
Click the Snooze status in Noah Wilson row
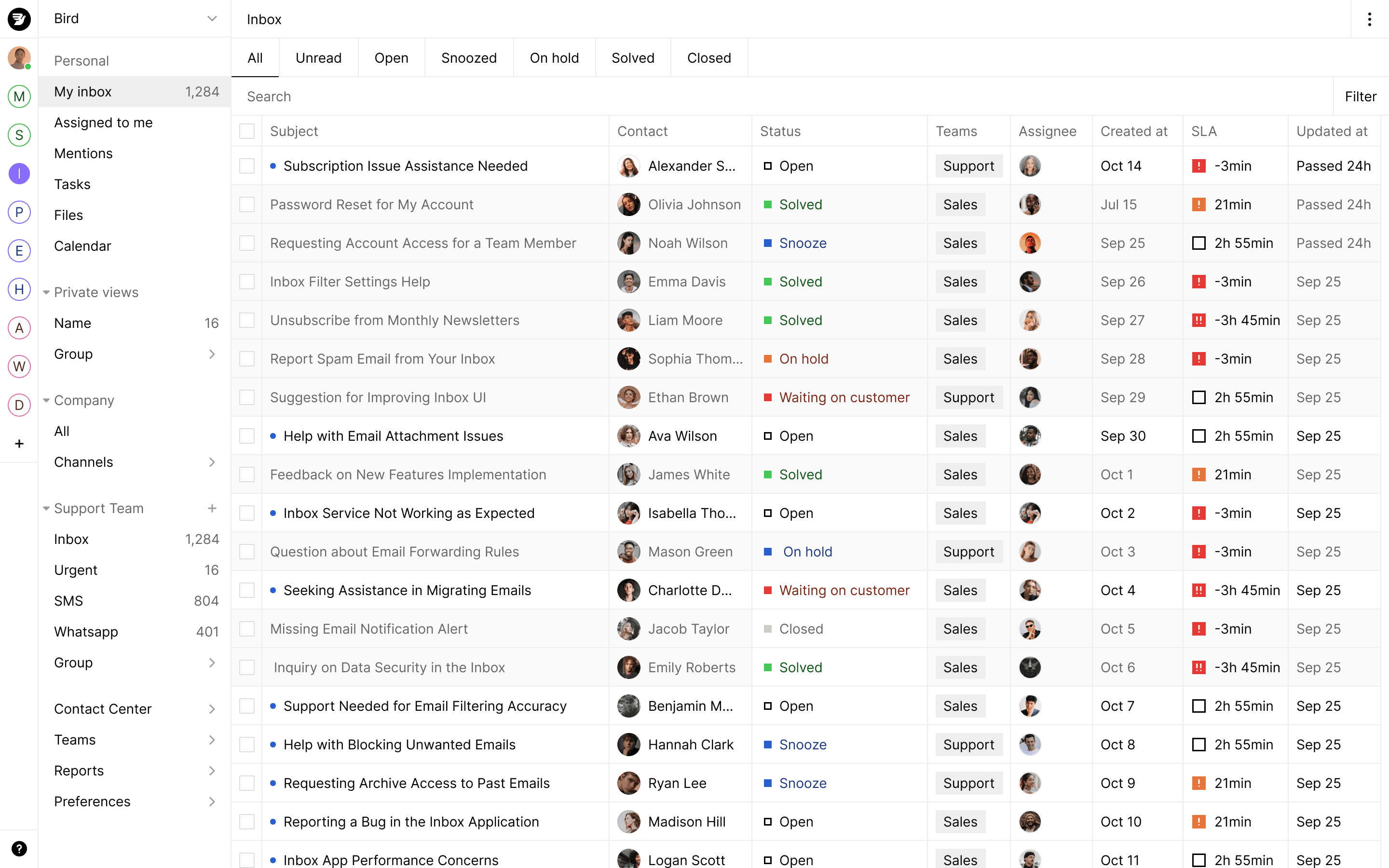795,243
